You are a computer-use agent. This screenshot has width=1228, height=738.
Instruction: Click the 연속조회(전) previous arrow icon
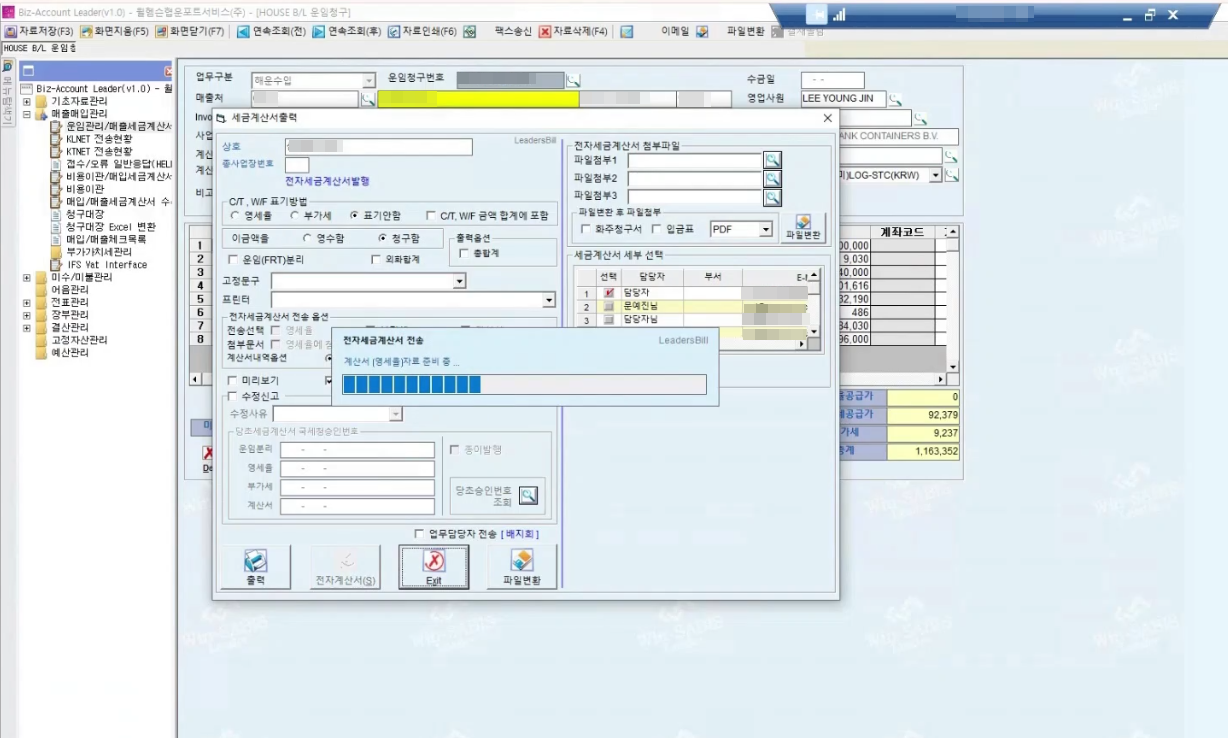click(x=243, y=31)
